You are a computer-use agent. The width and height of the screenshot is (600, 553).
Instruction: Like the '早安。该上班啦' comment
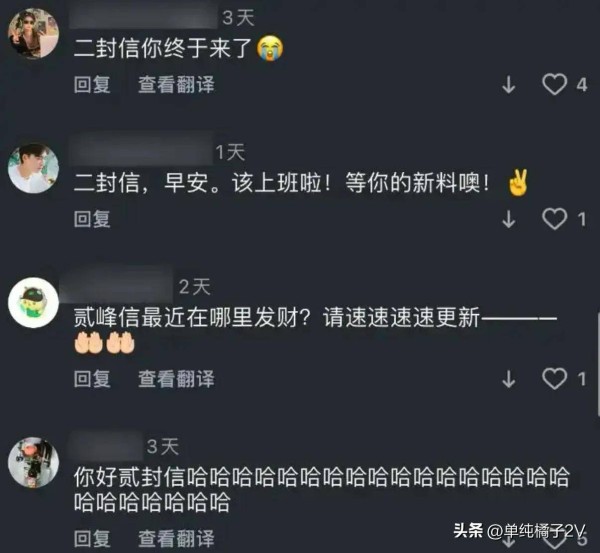pos(554,219)
